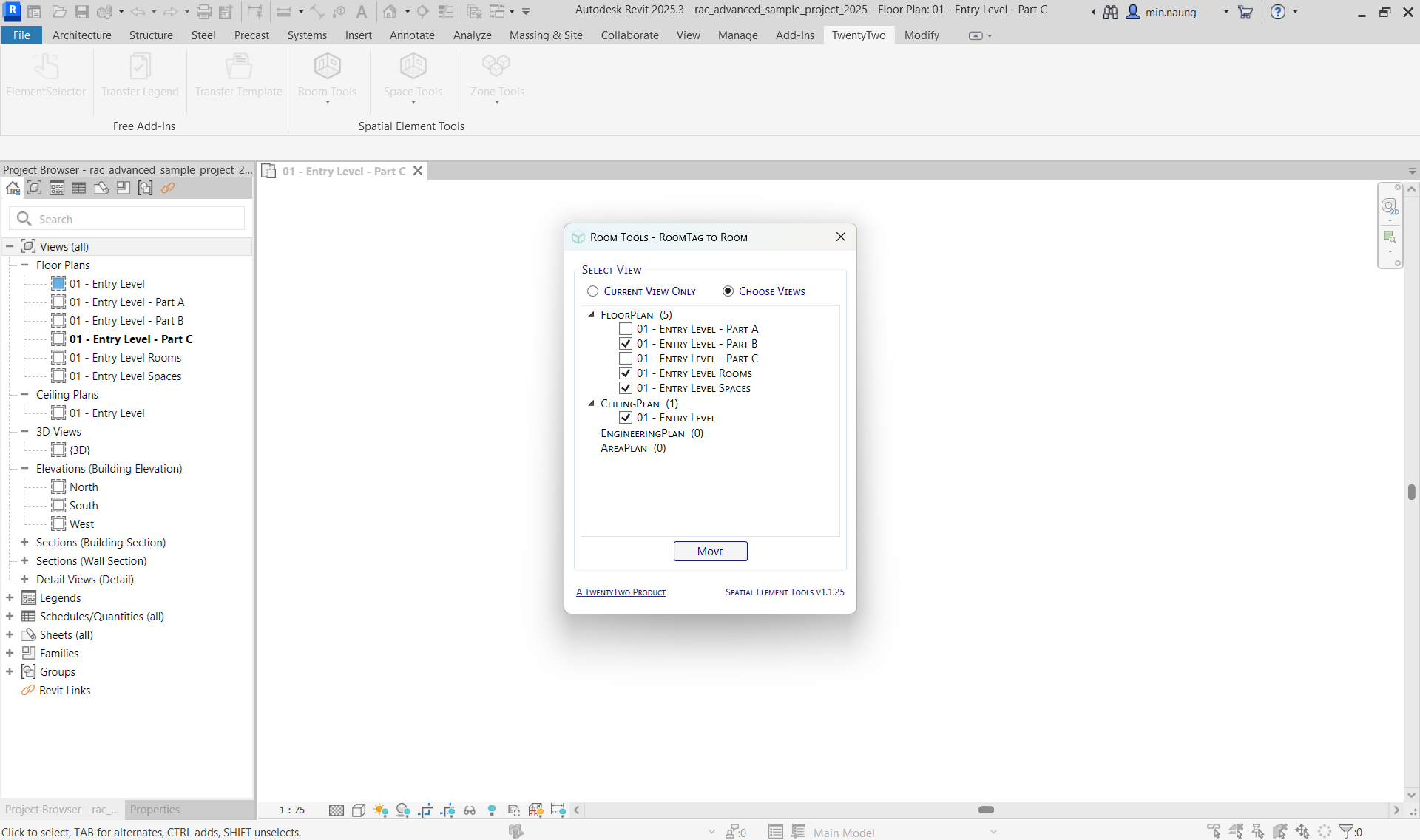Select the Current View Only radio button
This screenshot has width=1420, height=840.
593,291
